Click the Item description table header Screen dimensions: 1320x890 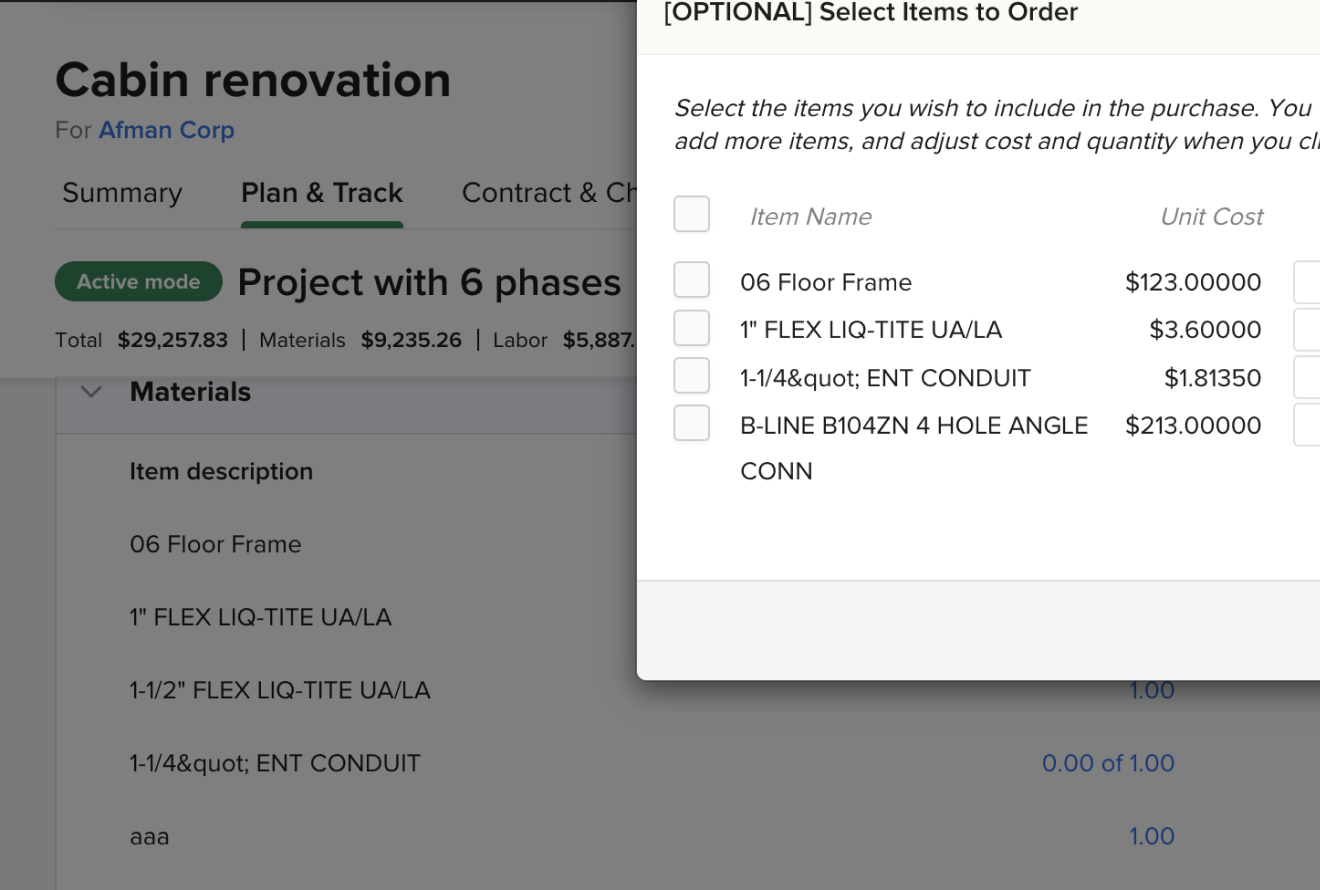(x=221, y=471)
